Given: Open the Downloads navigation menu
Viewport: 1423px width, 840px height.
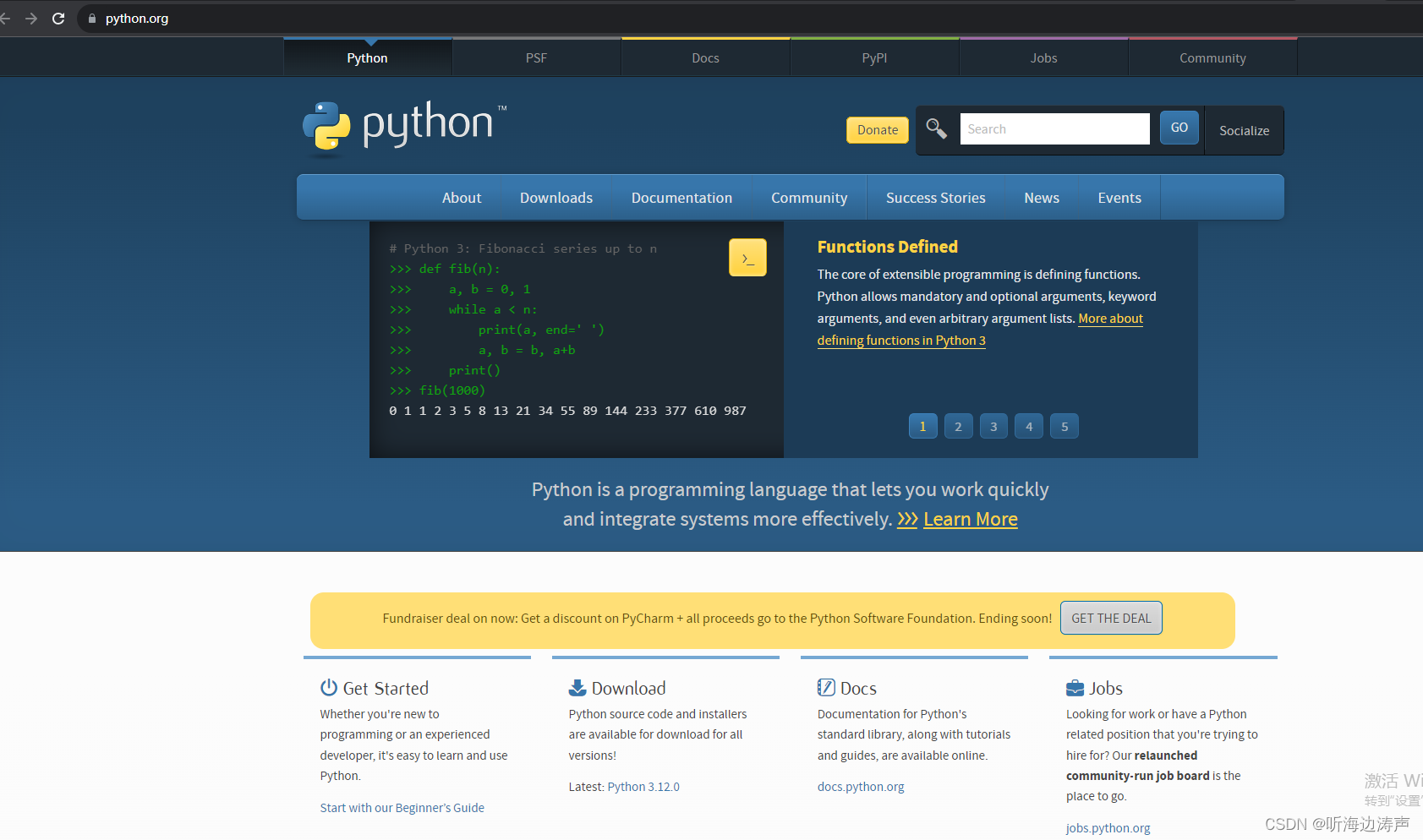Looking at the screenshot, I should pyautogui.click(x=556, y=198).
